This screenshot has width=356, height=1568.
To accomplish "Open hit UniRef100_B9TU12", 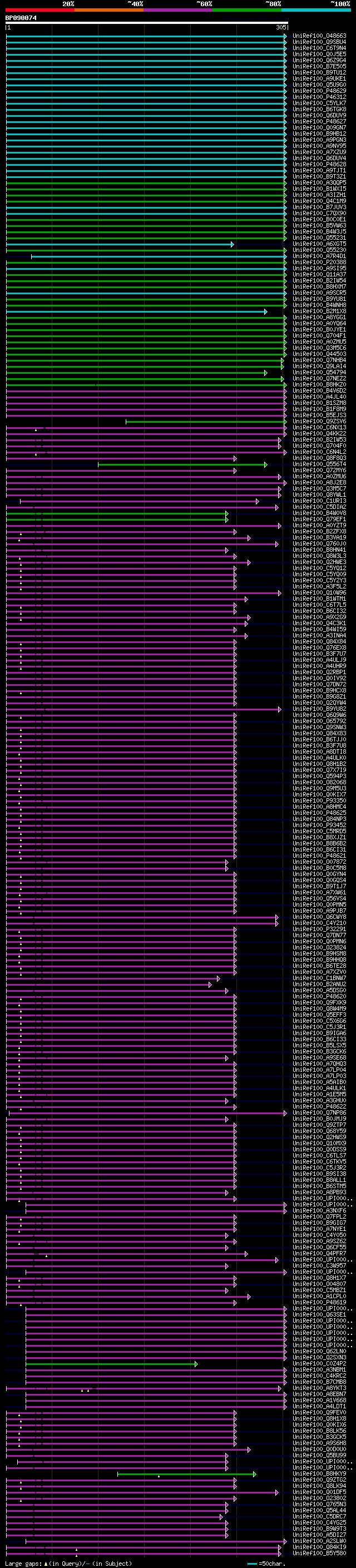I will (x=319, y=72).
